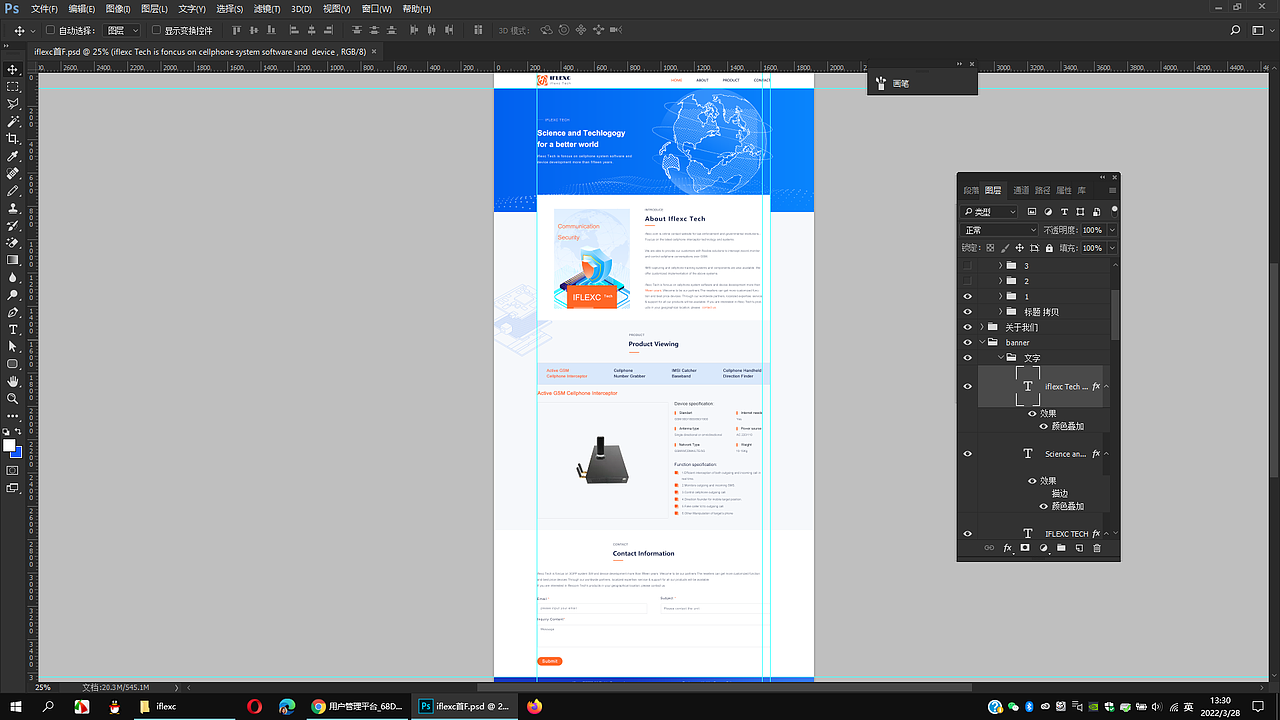Collapse the banner layer group

point(982,343)
